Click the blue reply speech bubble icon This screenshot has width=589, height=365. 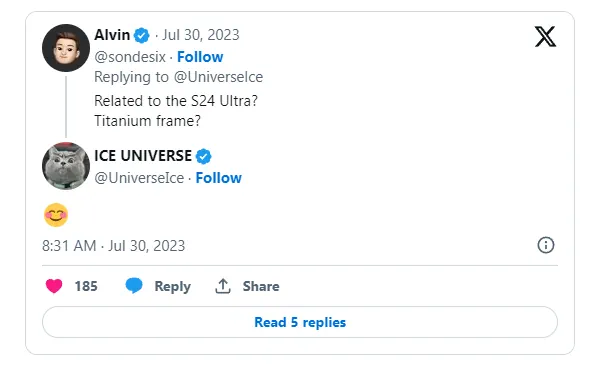pyautogui.click(x=134, y=286)
